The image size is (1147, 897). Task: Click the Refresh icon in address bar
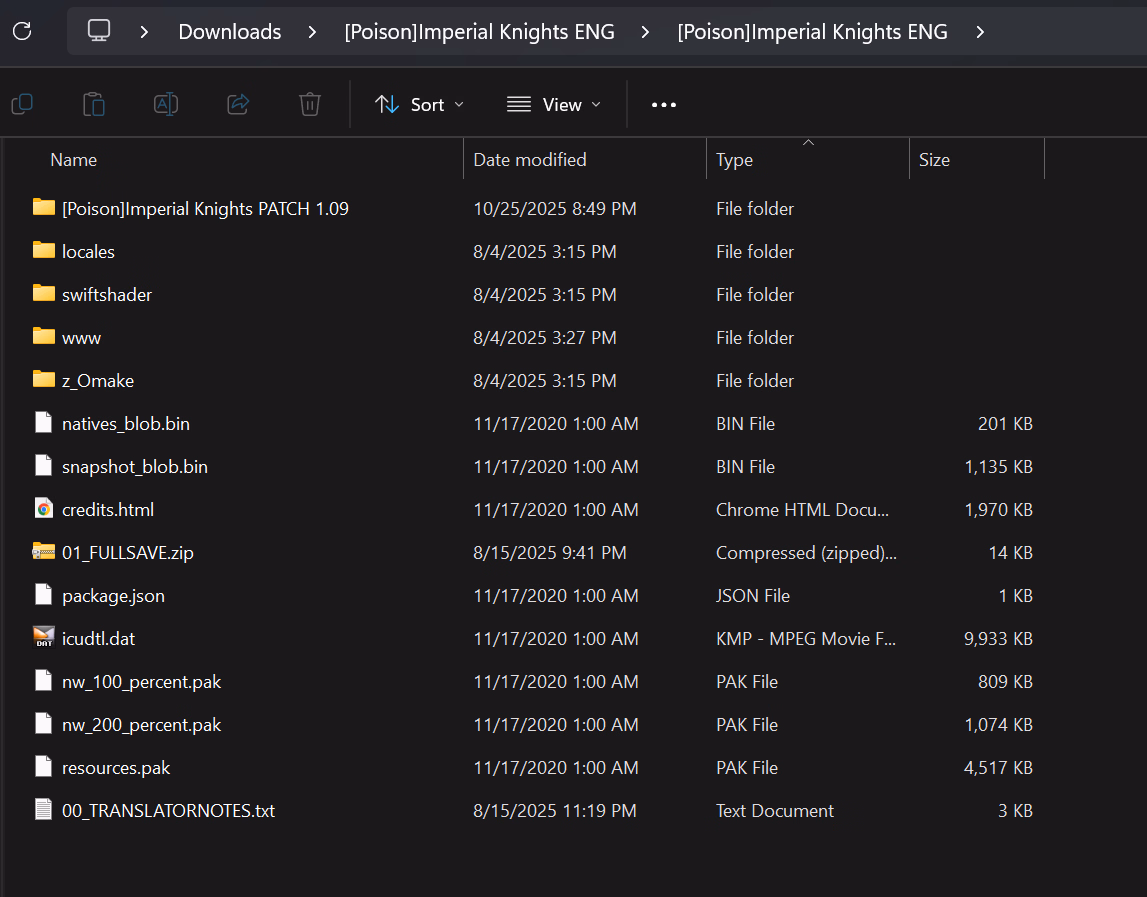pos(22,31)
